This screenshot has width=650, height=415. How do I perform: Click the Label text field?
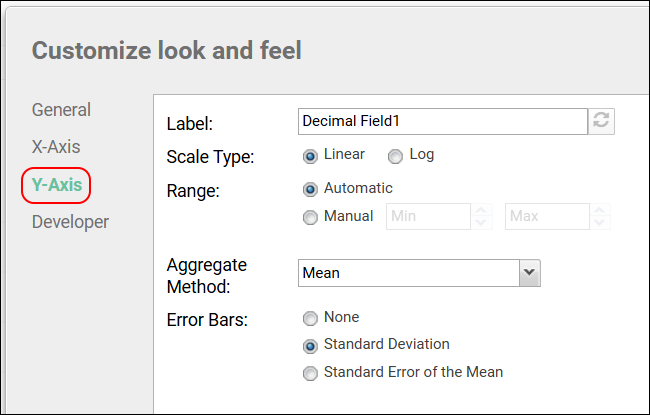click(442, 121)
